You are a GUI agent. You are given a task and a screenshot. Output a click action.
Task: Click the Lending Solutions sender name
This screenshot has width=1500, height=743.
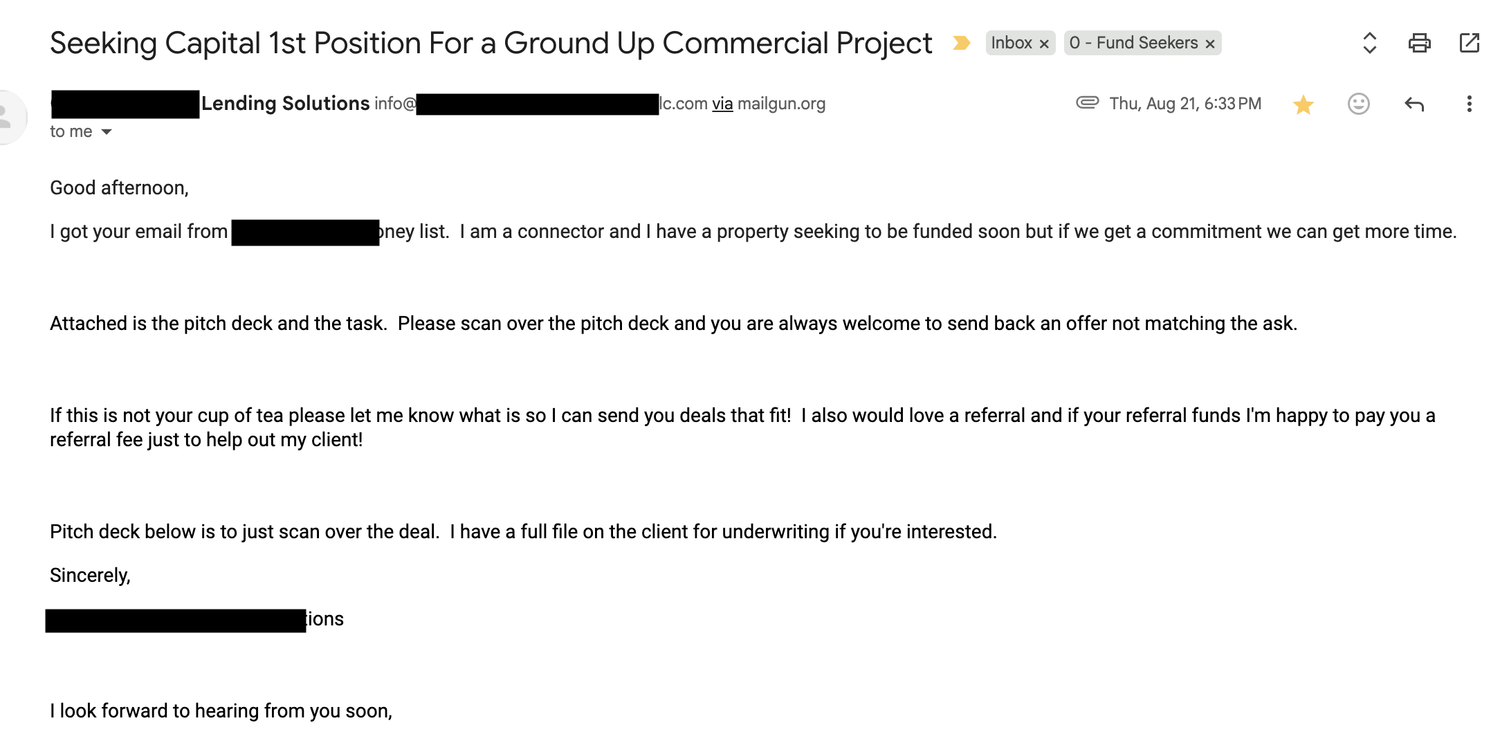click(285, 103)
